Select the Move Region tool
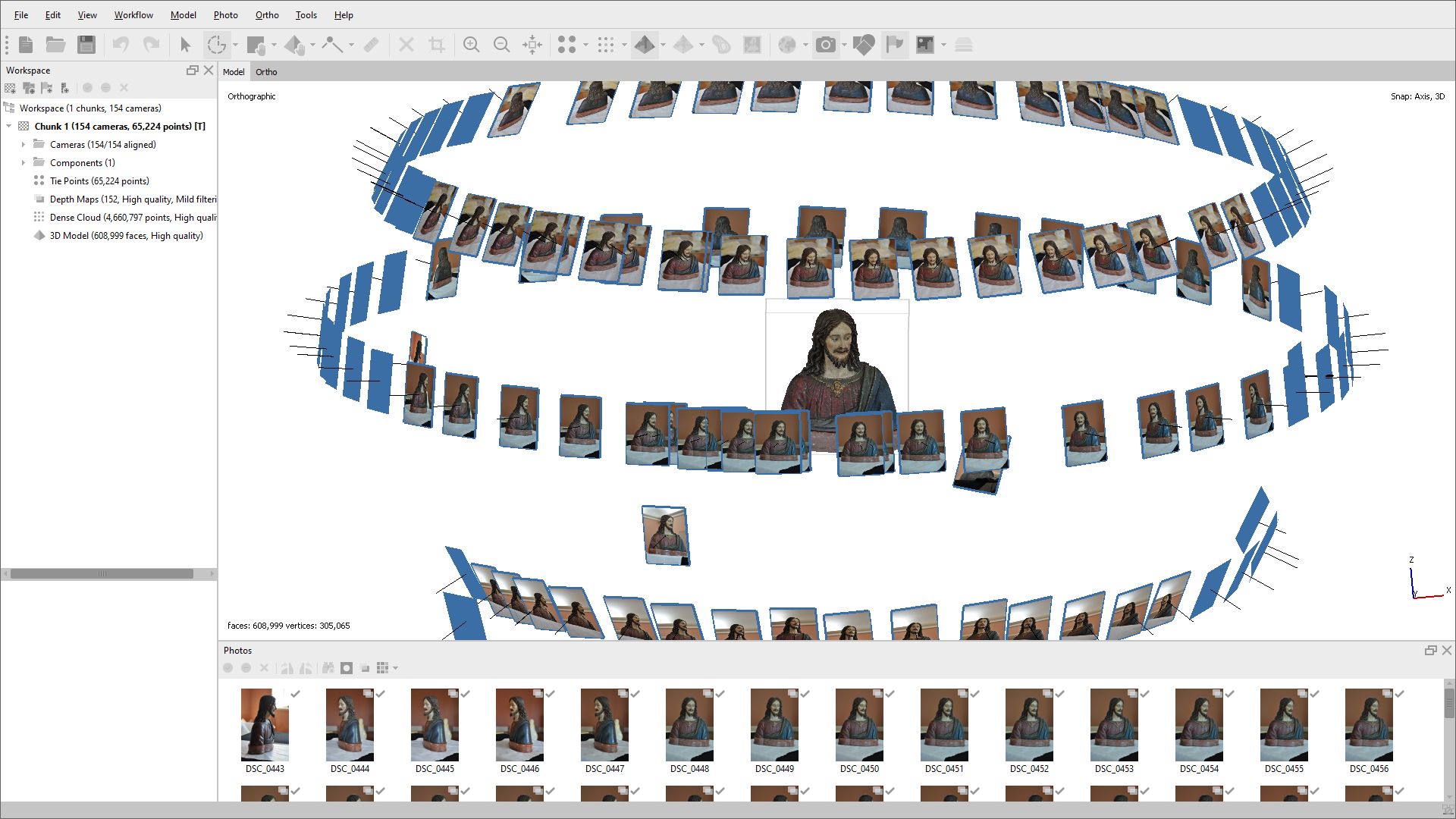Screen dimensions: 1456x819 (x=294, y=45)
